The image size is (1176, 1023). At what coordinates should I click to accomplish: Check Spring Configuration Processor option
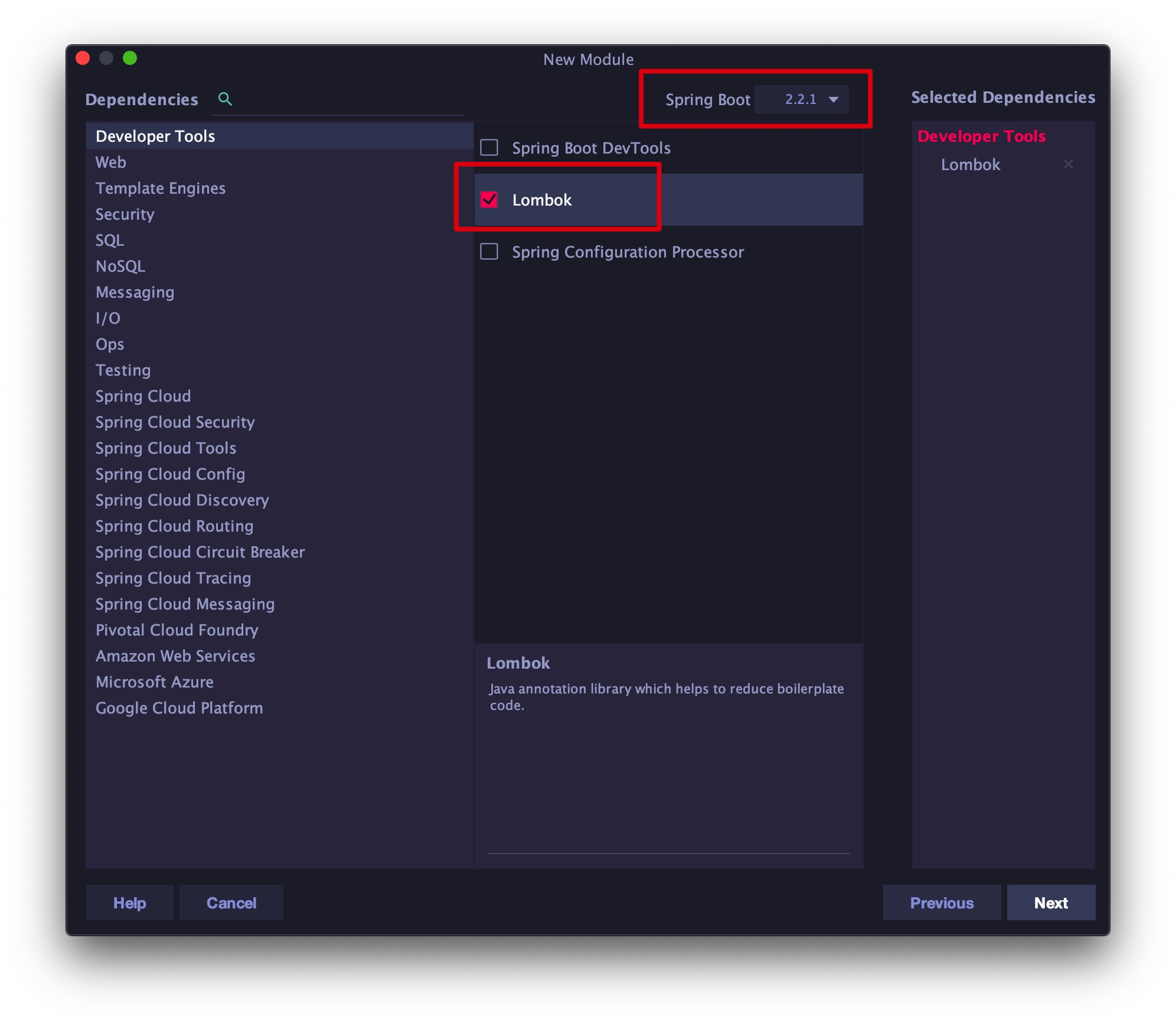pyautogui.click(x=489, y=252)
